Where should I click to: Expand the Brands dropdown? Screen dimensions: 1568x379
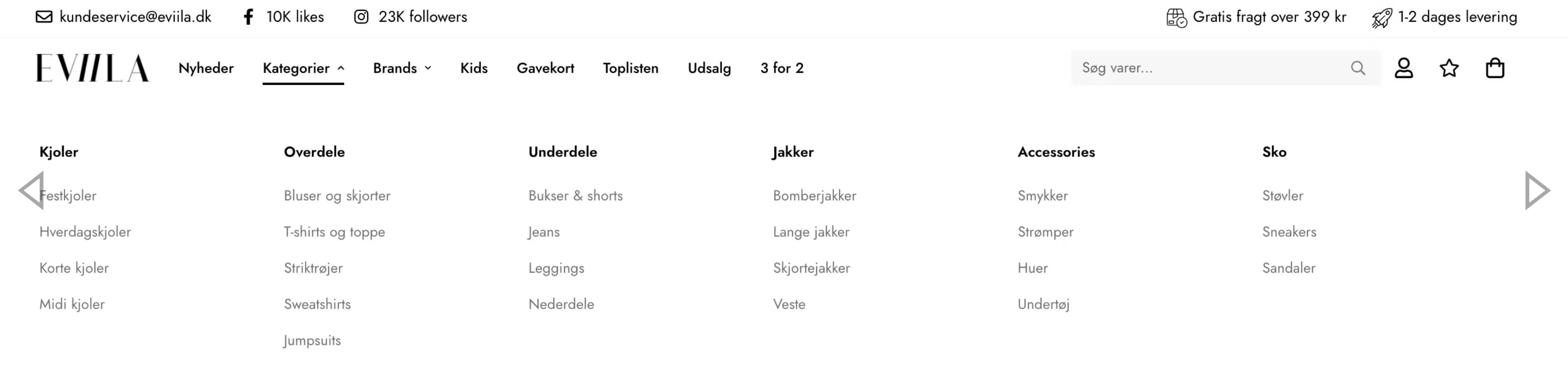click(402, 68)
